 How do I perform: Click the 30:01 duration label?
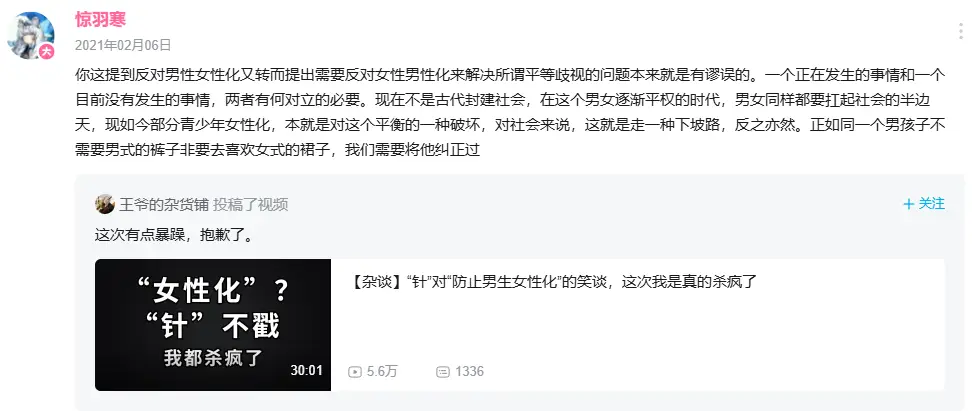click(x=306, y=371)
